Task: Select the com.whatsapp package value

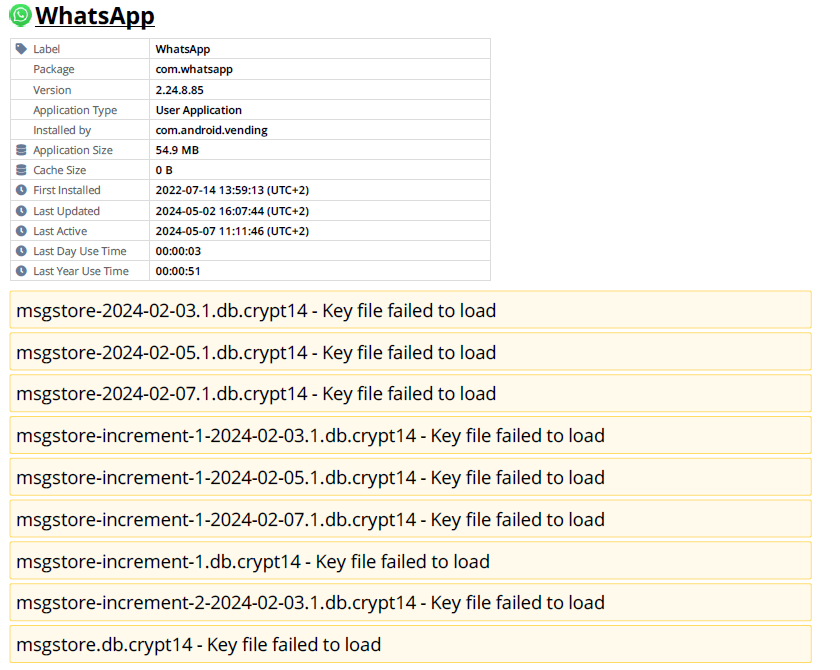Action: point(194,69)
